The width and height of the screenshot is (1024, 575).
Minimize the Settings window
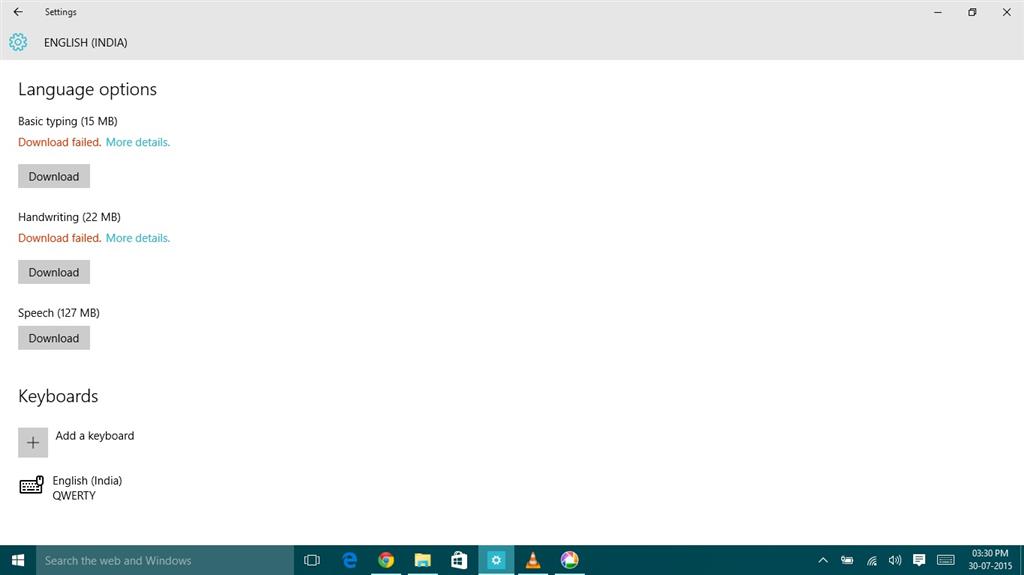click(938, 12)
